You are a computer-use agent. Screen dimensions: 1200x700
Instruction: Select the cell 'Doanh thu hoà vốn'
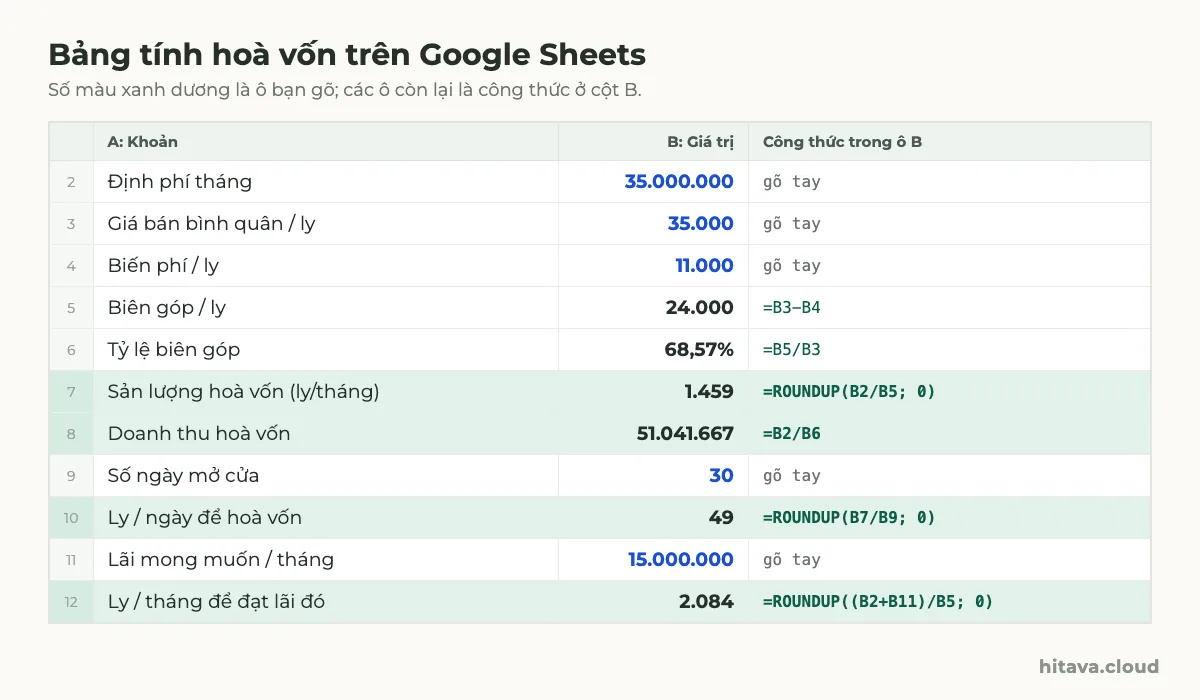tap(326, 434)
